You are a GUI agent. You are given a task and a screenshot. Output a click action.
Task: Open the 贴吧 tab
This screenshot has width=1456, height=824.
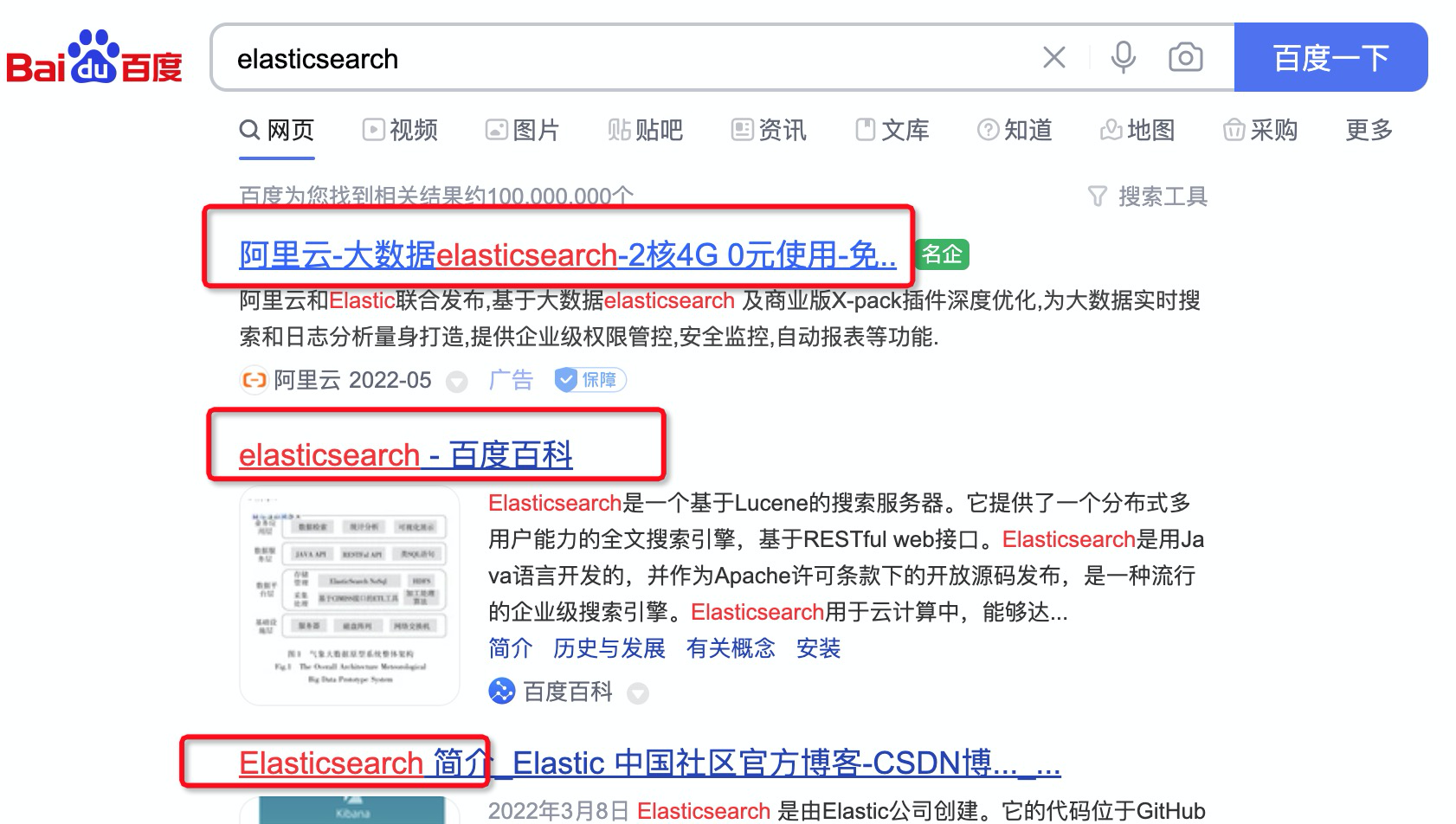(x=646, y=131)
